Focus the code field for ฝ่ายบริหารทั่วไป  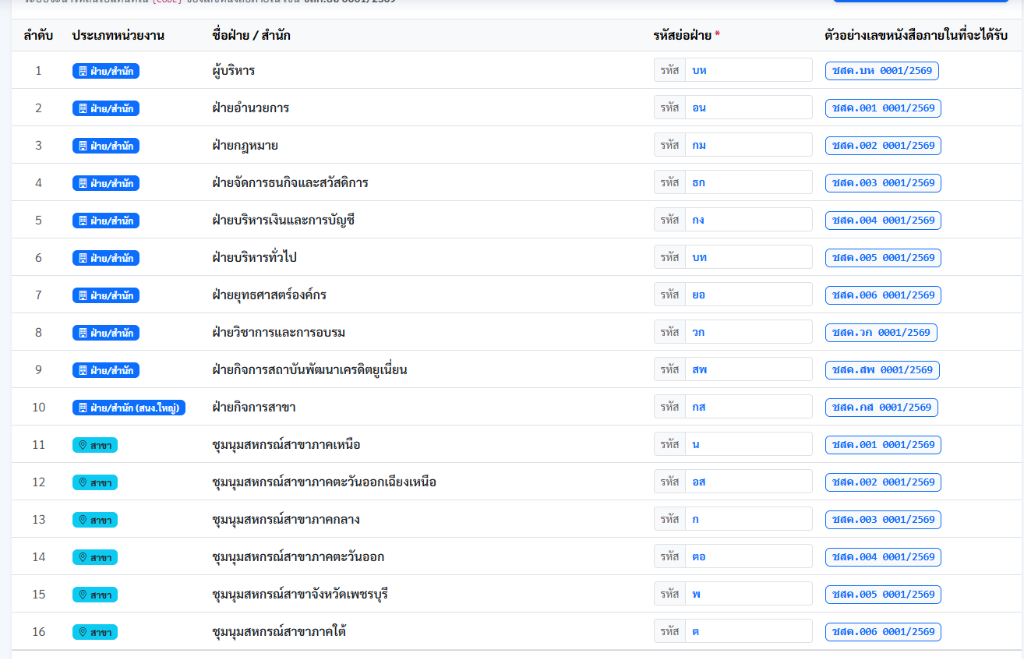point(748,257)
